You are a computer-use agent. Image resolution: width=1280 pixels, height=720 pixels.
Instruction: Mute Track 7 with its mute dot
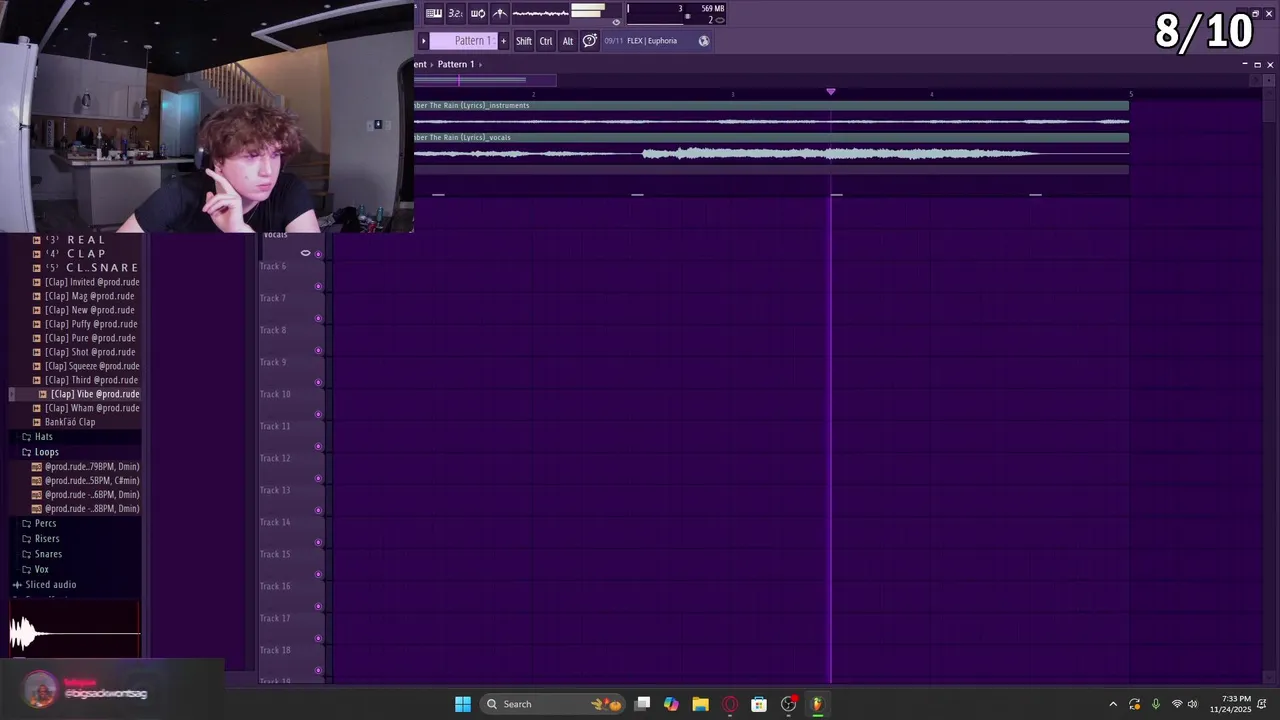coord(319,318)
